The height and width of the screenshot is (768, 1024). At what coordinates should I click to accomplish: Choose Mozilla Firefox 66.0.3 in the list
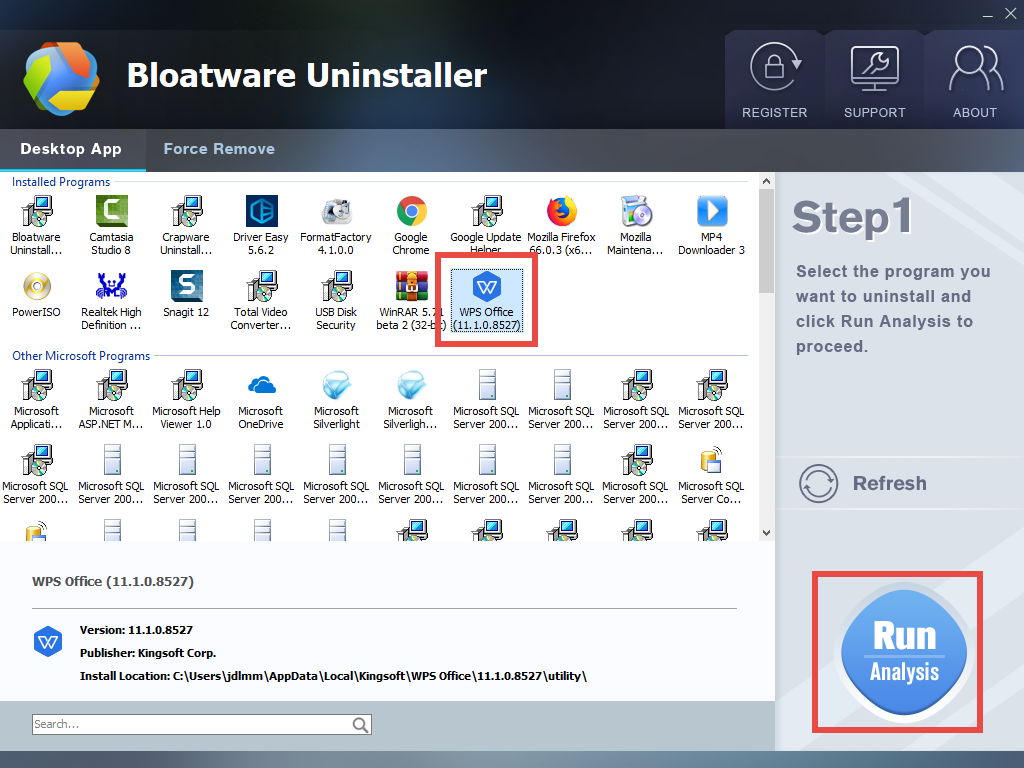pyautogui.click(x=561, y=225)
